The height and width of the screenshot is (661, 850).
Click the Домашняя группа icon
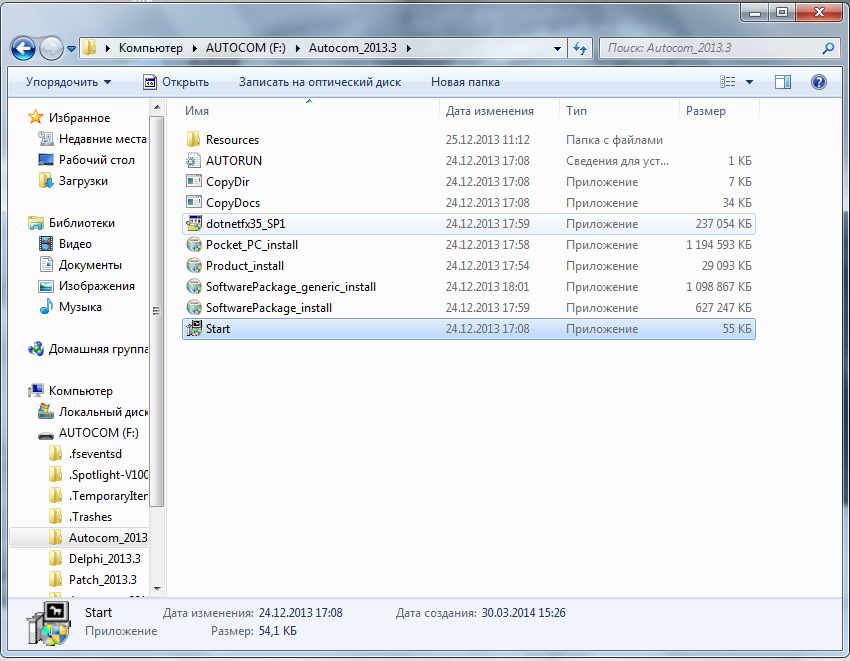pos(36,349)
